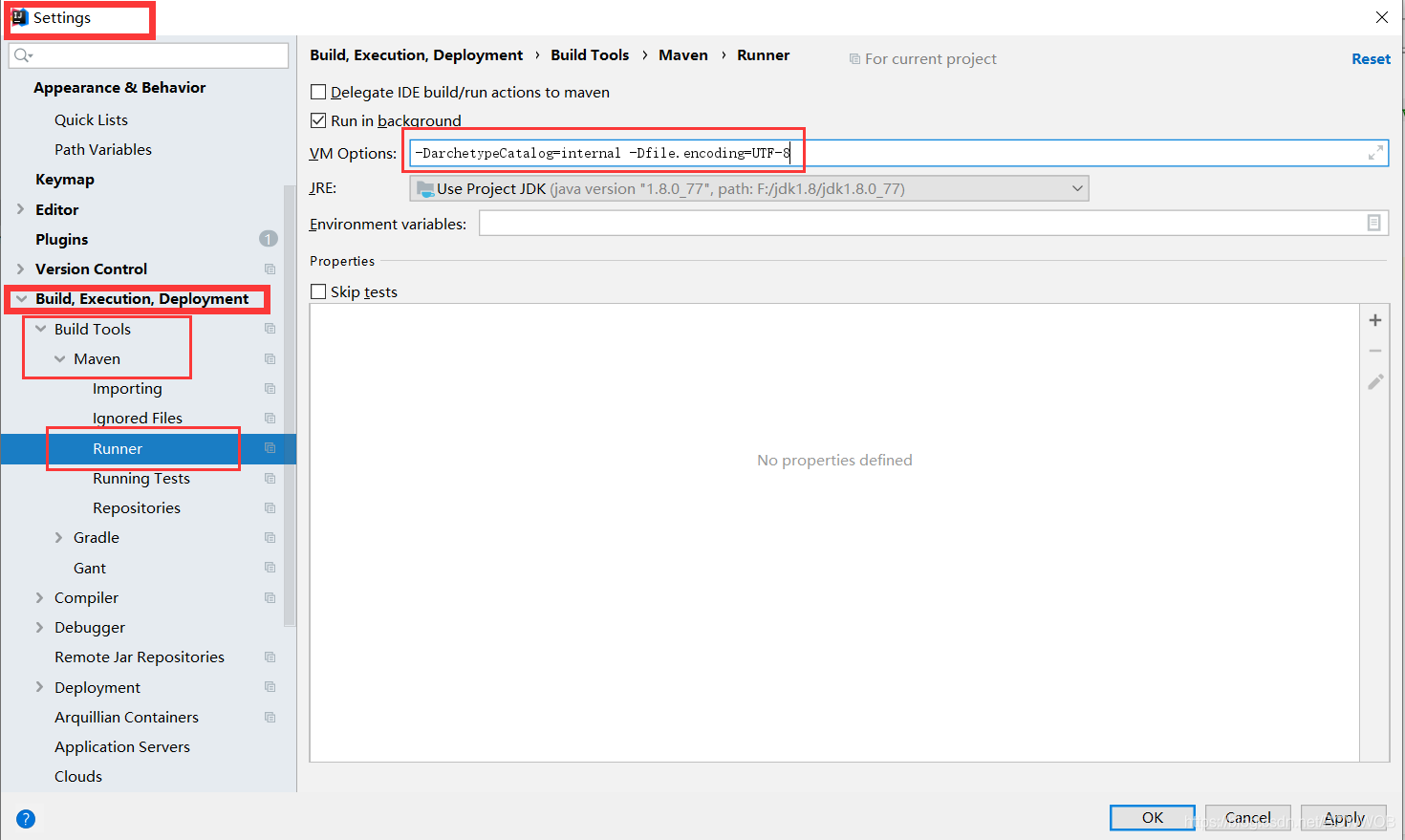The image size is (1405, 840).
Task: Click the edit property pencil icon
Action: tap(1375, 381)
